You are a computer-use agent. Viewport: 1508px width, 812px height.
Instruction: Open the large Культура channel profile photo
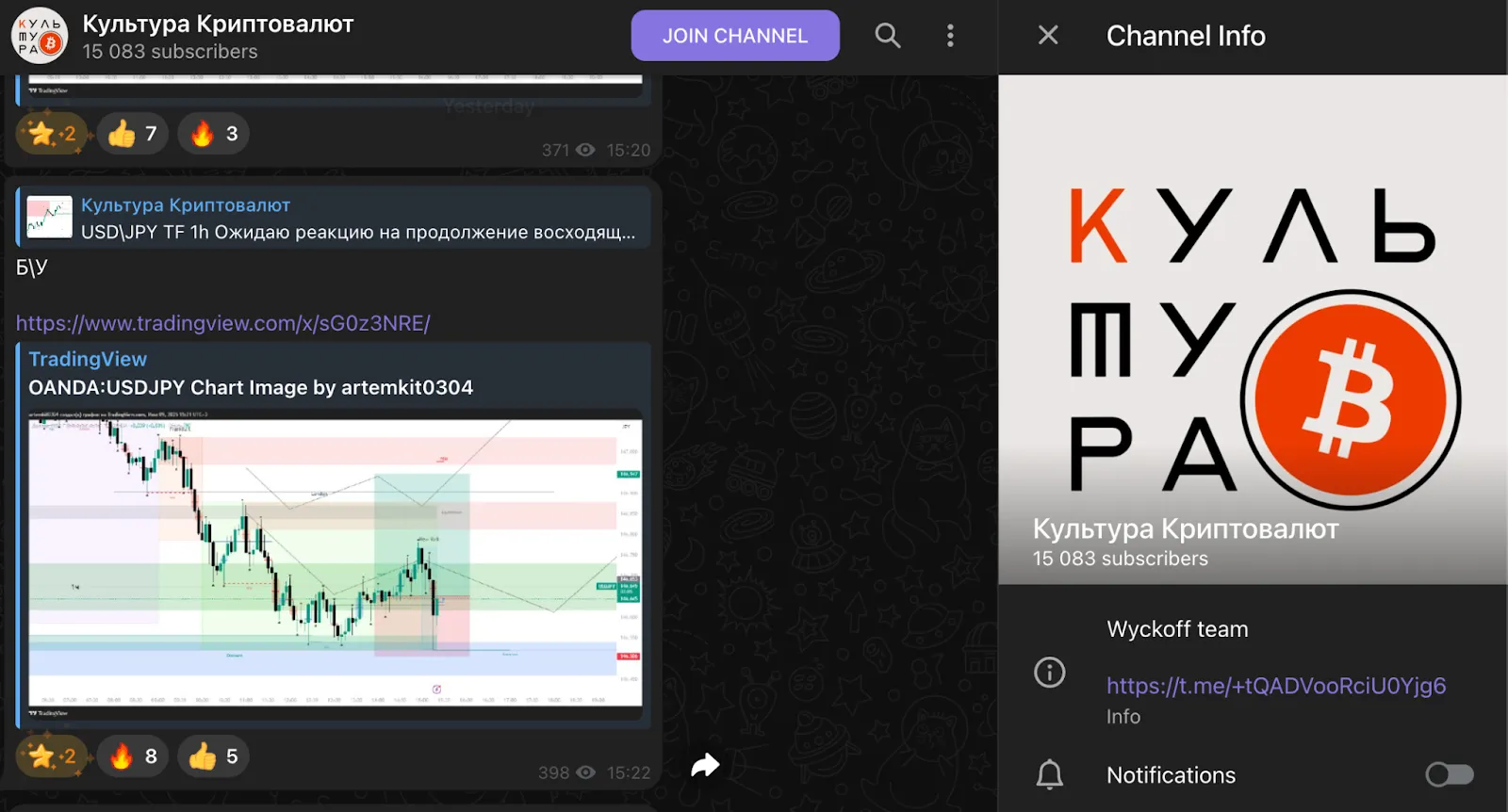point(1254,330)
